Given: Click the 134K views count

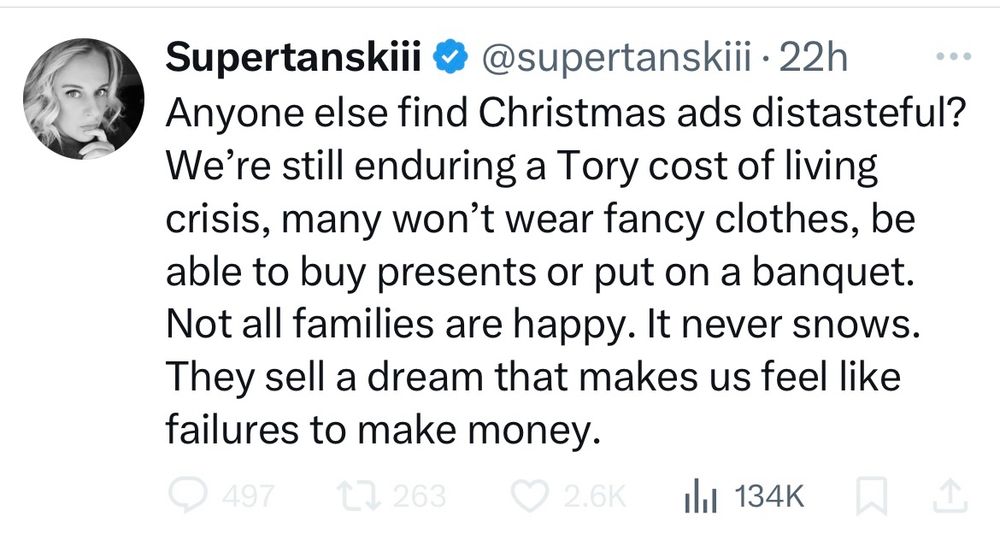Looking at the screenshot, I should 770,496.
